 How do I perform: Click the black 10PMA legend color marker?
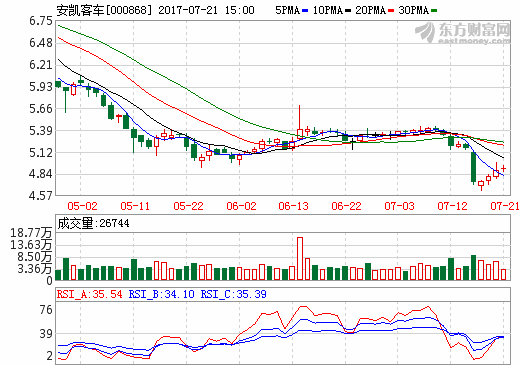348,11
